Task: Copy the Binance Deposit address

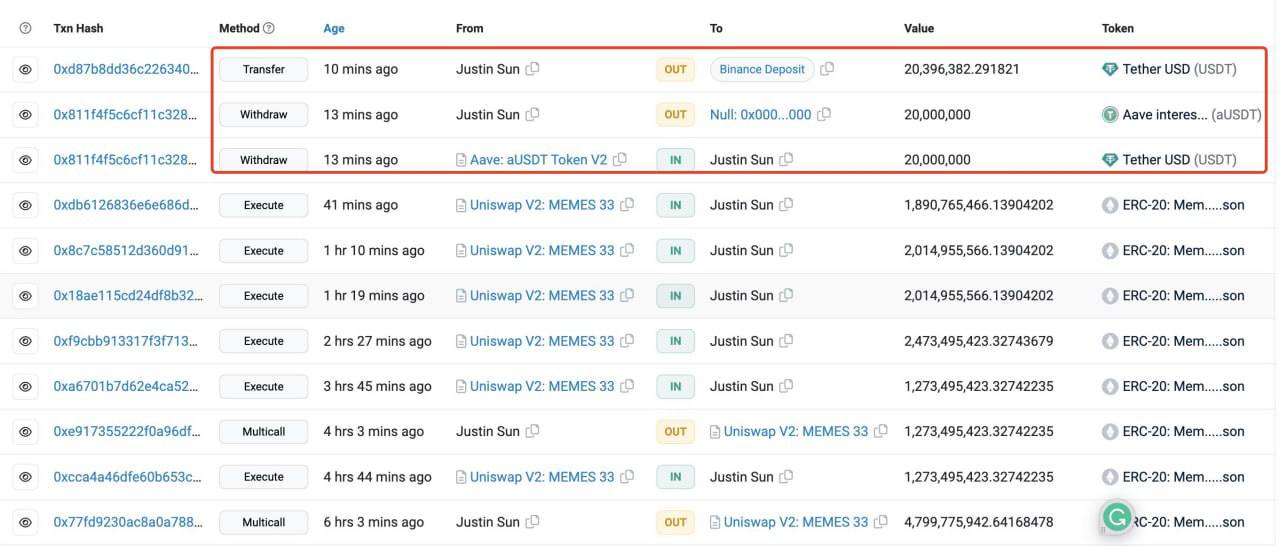Action: tap(827, 69)
